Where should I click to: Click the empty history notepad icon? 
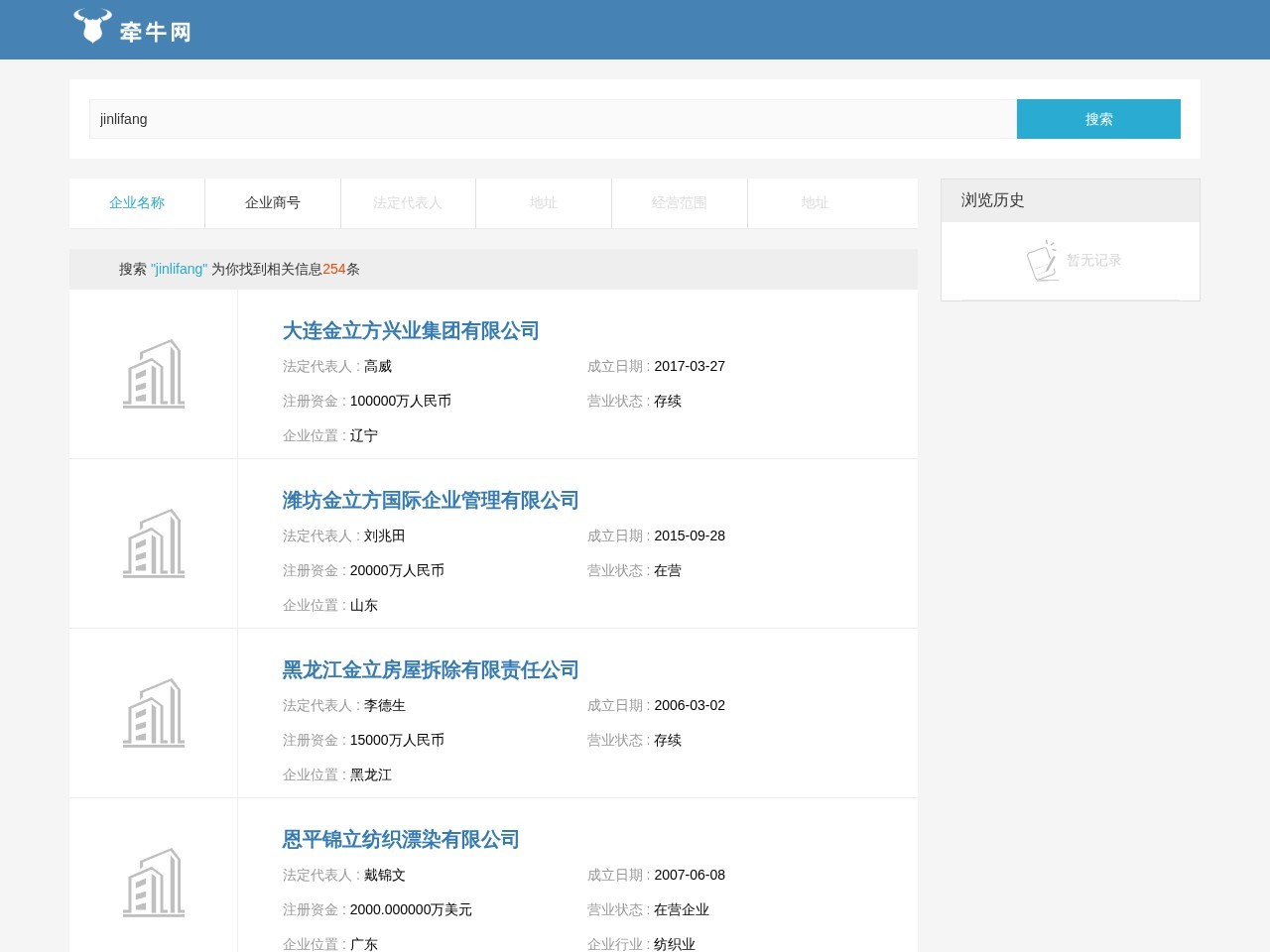click(1042, 261)
